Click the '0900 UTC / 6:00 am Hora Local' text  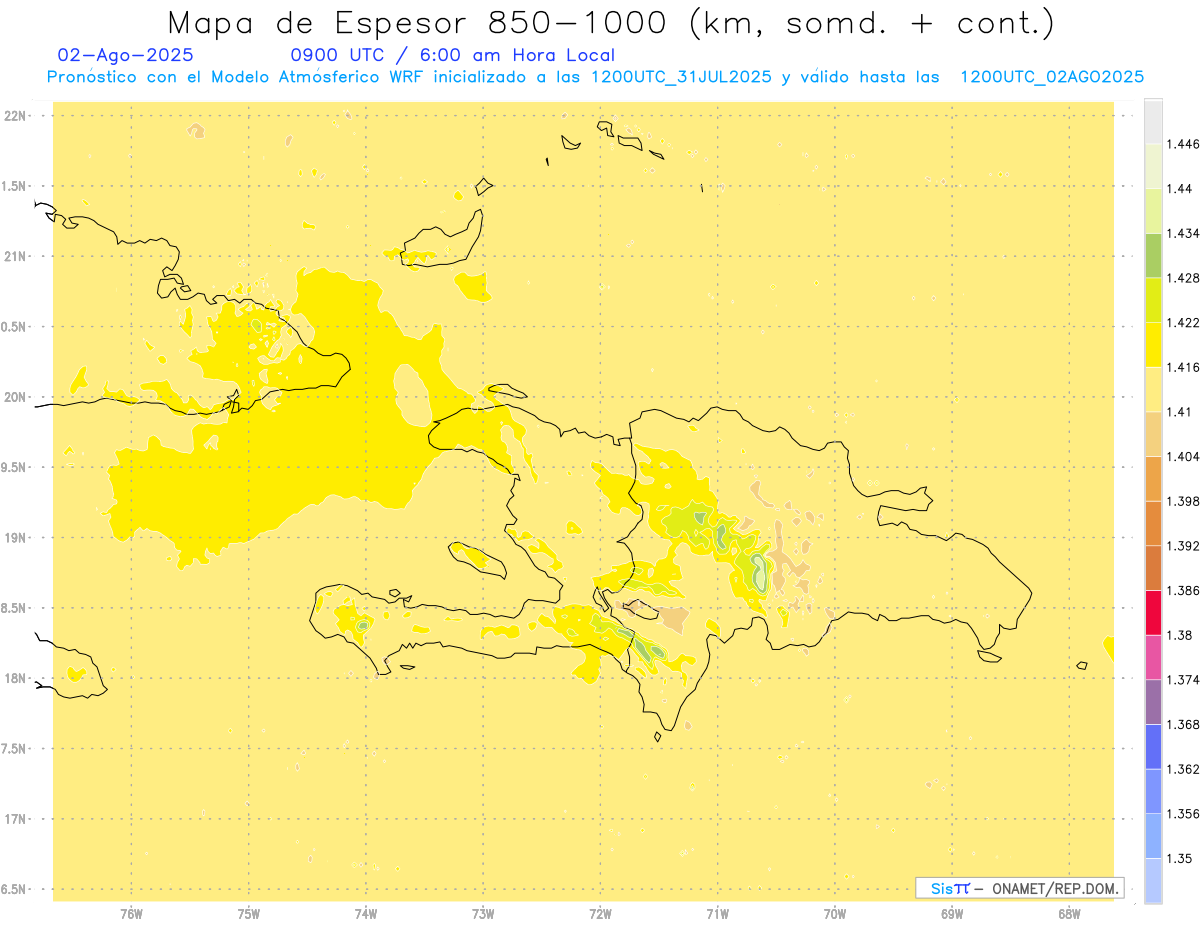(x=453, y=56)
